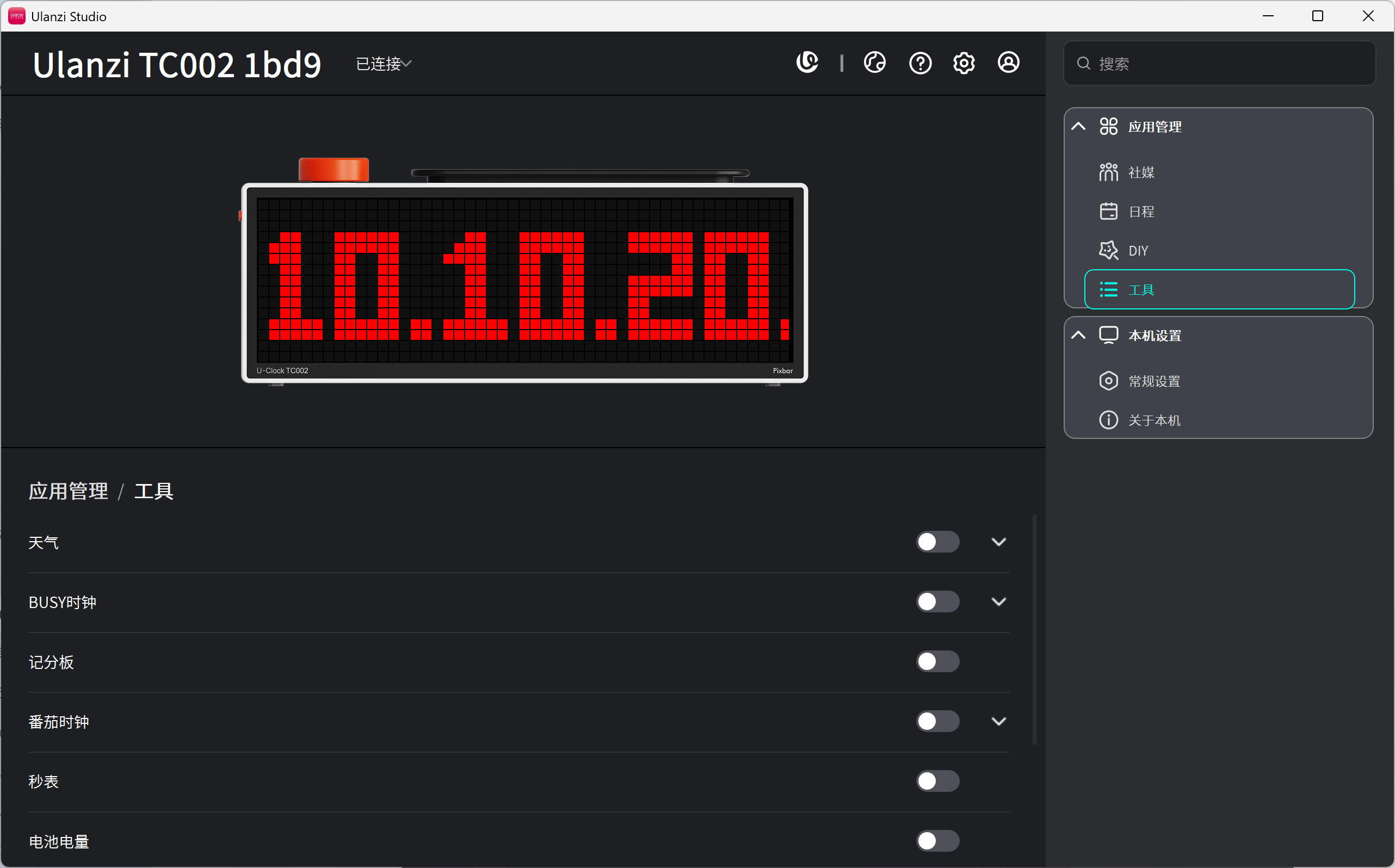Screen dimensions: 1395x868
Task: Click the clock LED display preview
Action: (x=524, y=280)
